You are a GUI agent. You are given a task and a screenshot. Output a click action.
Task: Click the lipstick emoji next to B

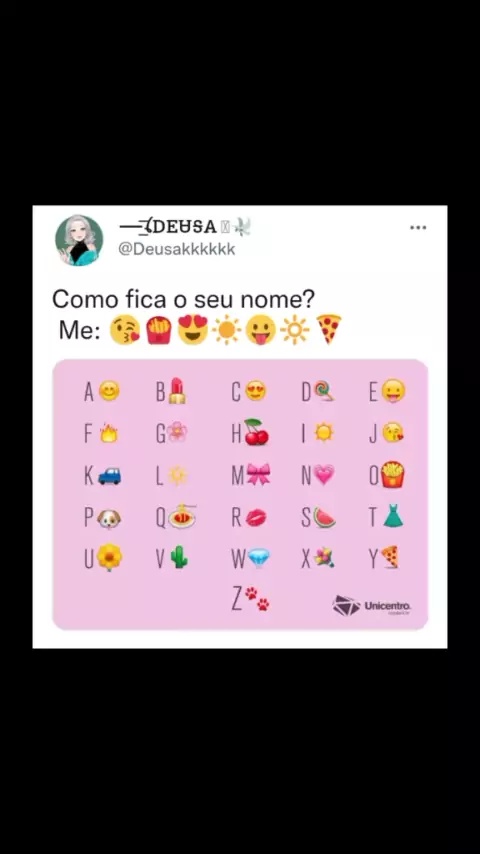click(177, 390)
